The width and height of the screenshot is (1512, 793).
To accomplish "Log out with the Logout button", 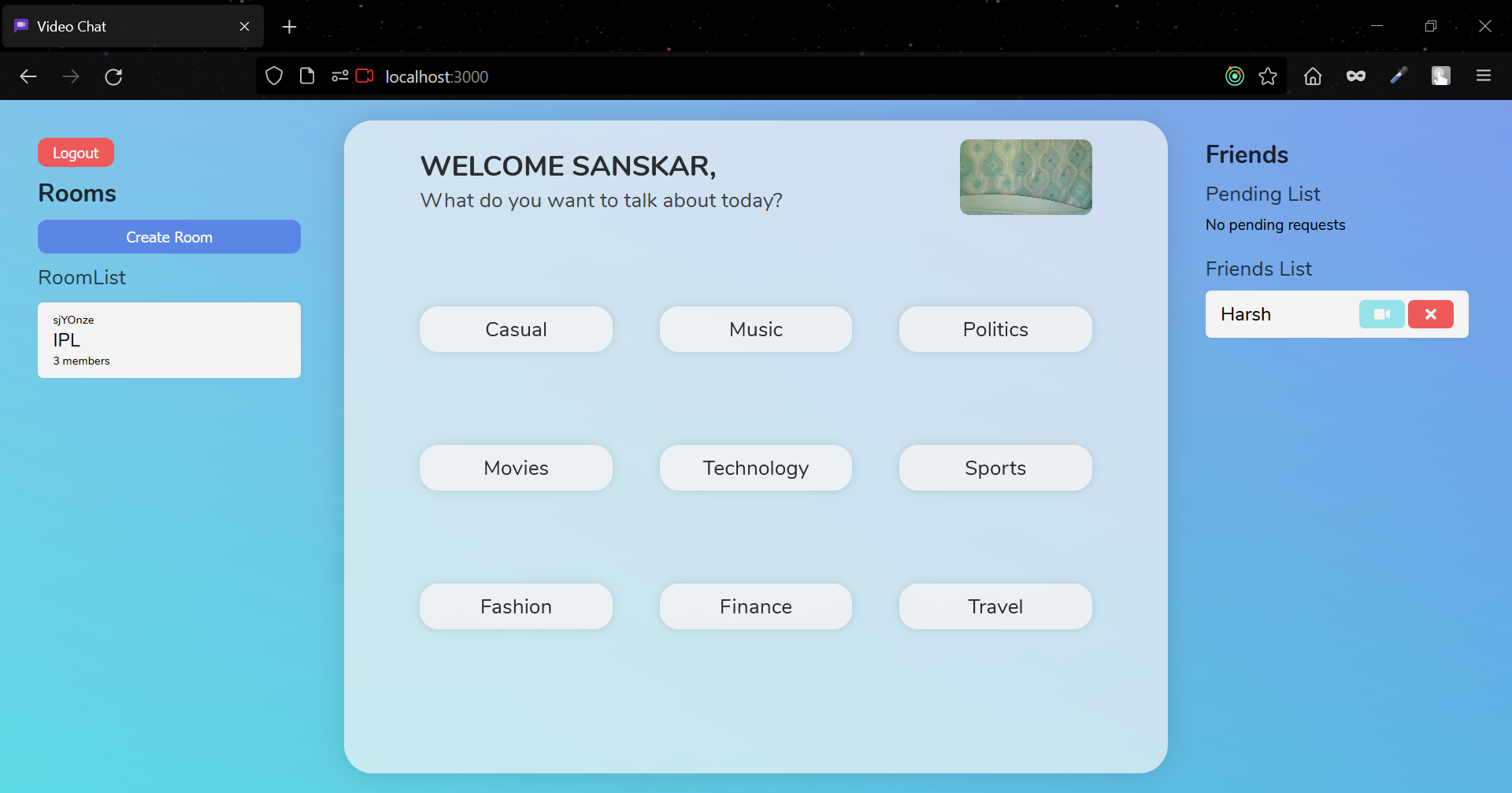I will tap(76, 153).
